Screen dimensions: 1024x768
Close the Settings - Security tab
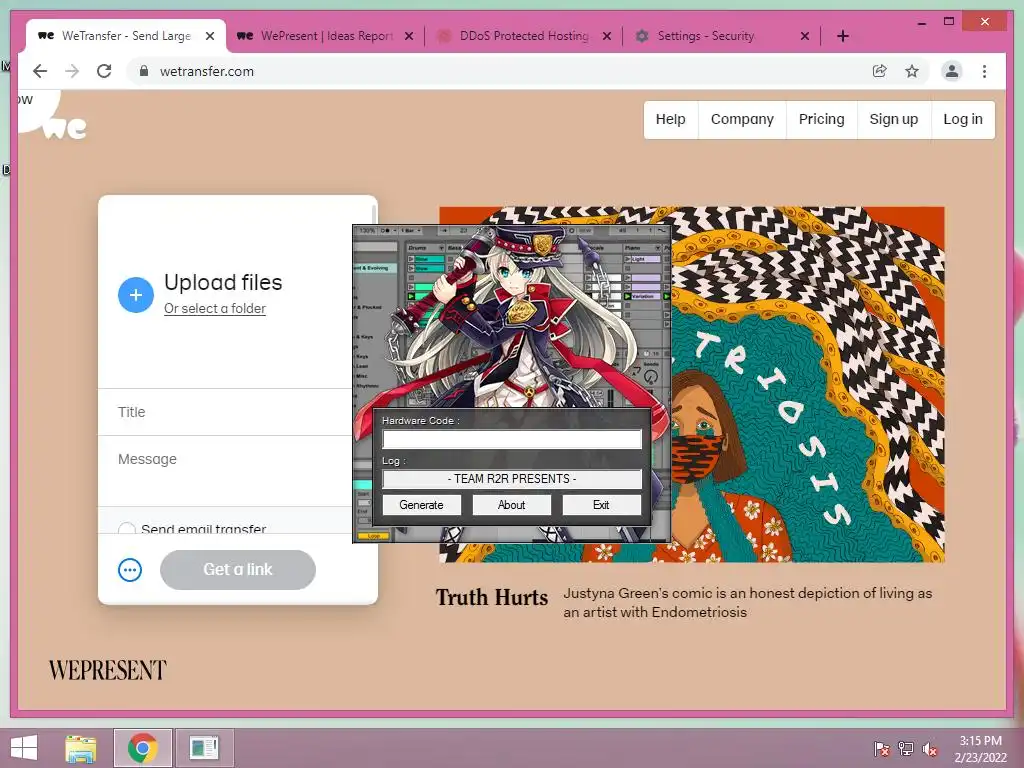tap(805, 36)
